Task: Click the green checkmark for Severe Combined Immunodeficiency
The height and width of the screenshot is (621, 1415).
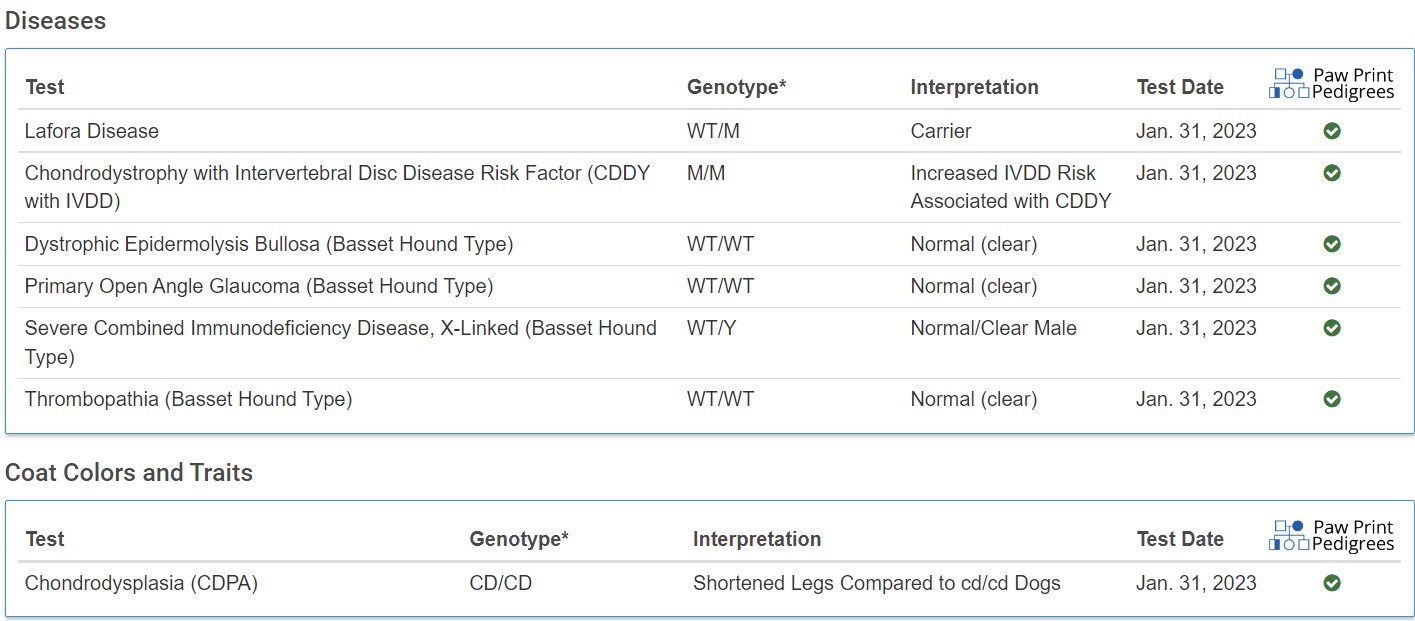Action: tap(1332, 328)
